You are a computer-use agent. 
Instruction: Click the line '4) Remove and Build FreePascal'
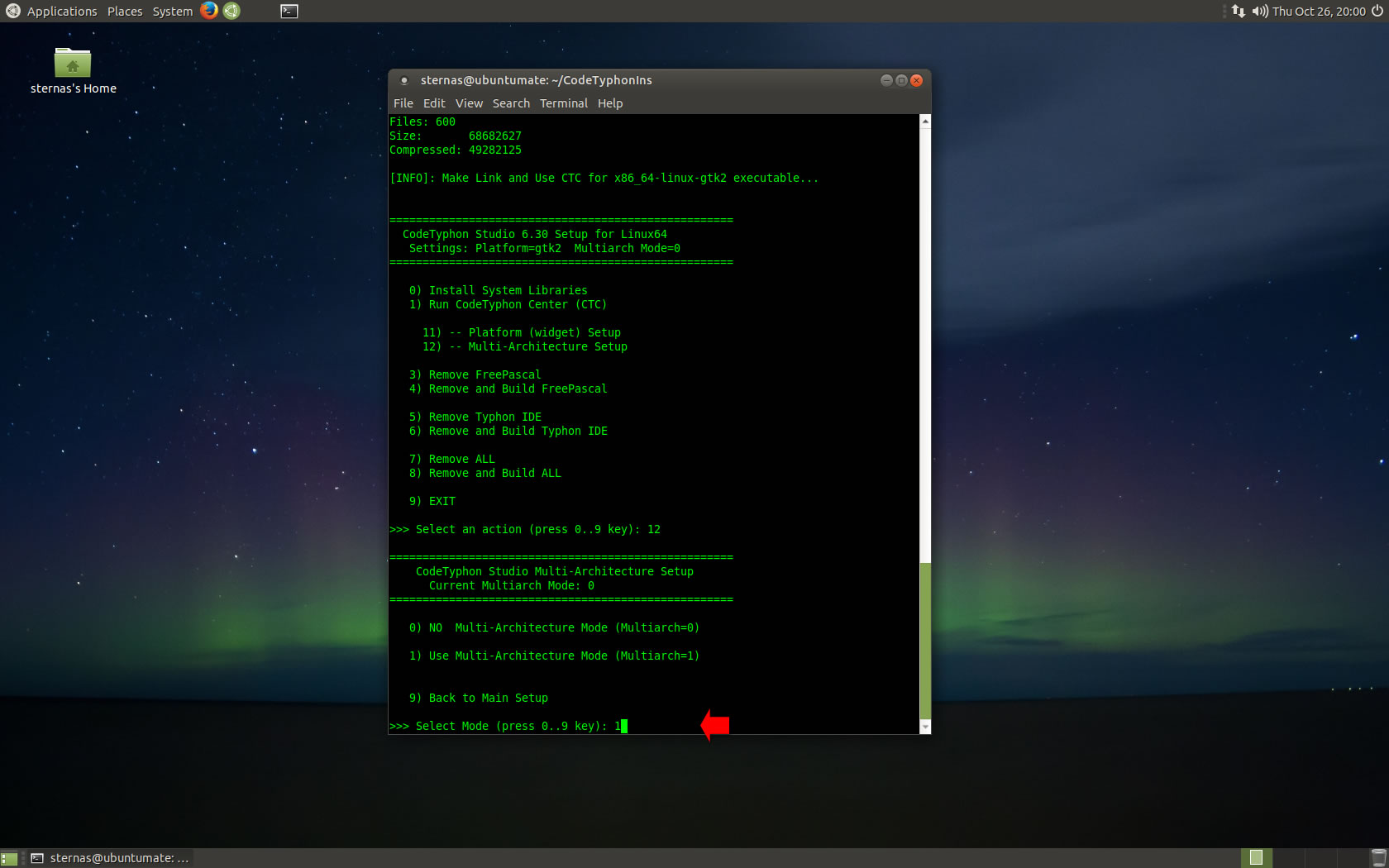(x=508, y=389)
